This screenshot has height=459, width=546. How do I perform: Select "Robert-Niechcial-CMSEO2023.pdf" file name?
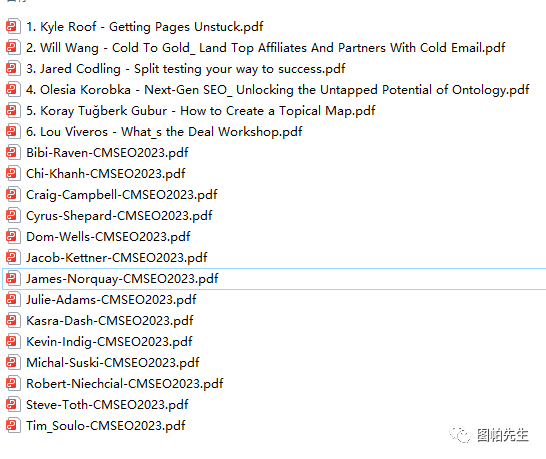pos(125,383)
